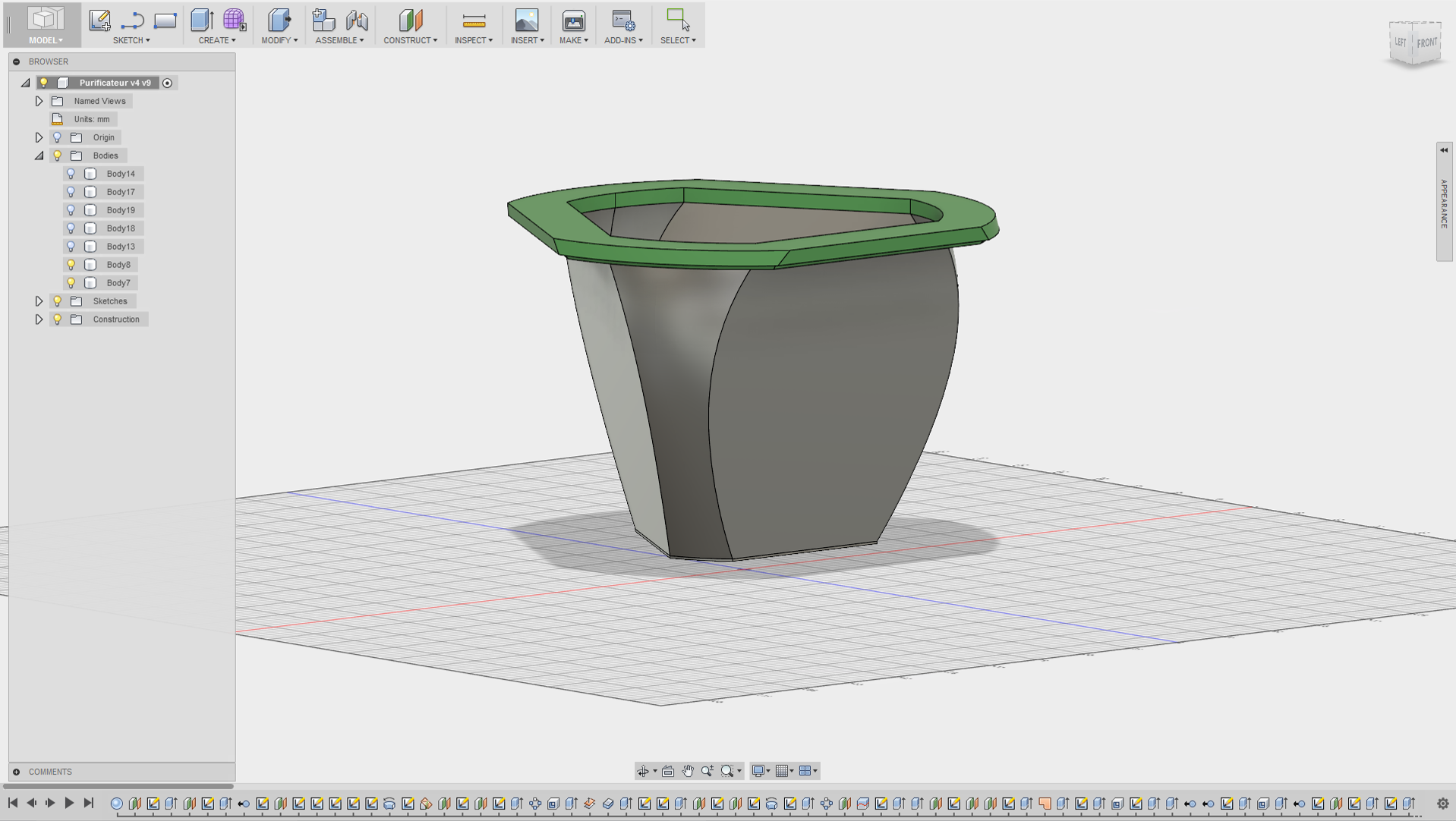Activate the Pan tool in navigation bar
The image size is (1456, 821).
pyautogui.click(x=688, y=770)
